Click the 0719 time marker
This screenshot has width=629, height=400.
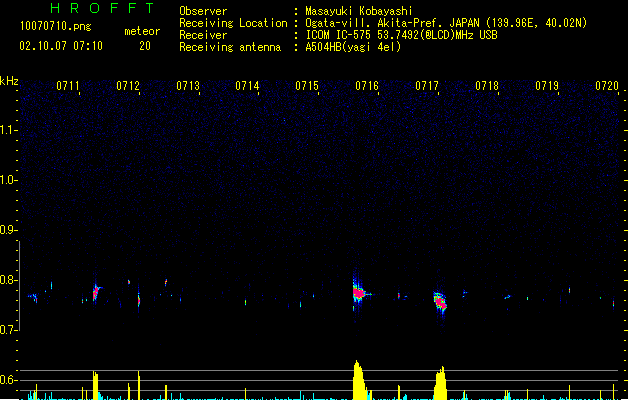547,86
